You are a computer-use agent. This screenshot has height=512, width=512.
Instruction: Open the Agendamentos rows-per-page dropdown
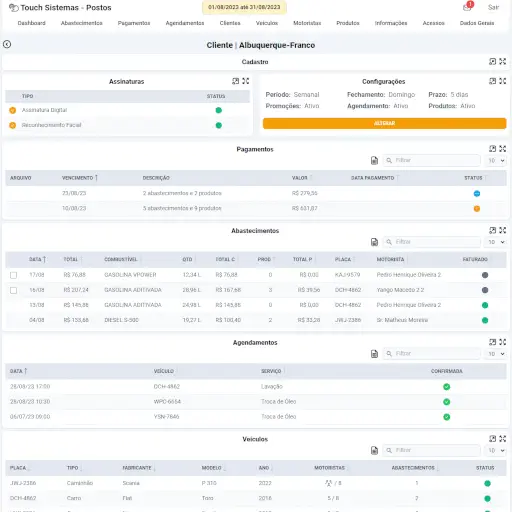pos(496,354)
